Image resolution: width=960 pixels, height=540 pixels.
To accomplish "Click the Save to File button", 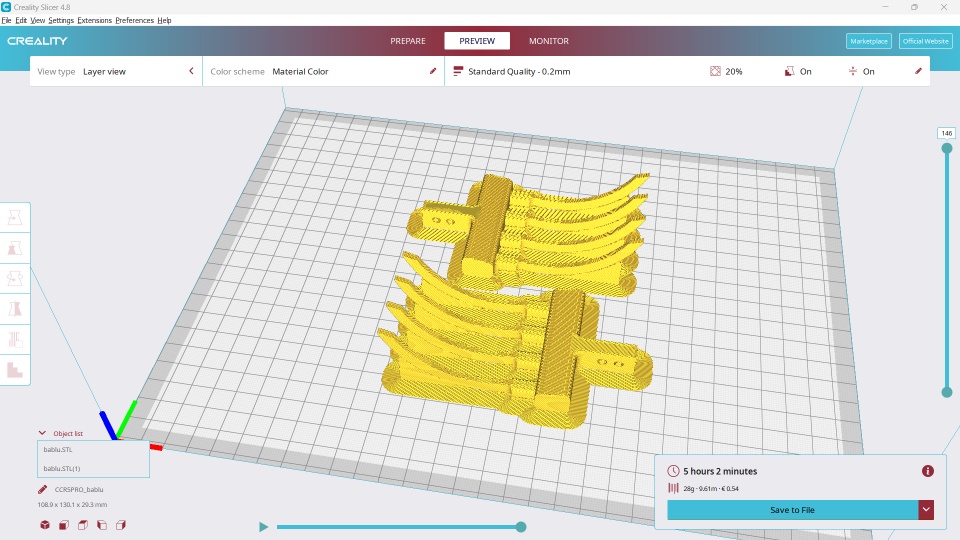I will click(792, 509).
